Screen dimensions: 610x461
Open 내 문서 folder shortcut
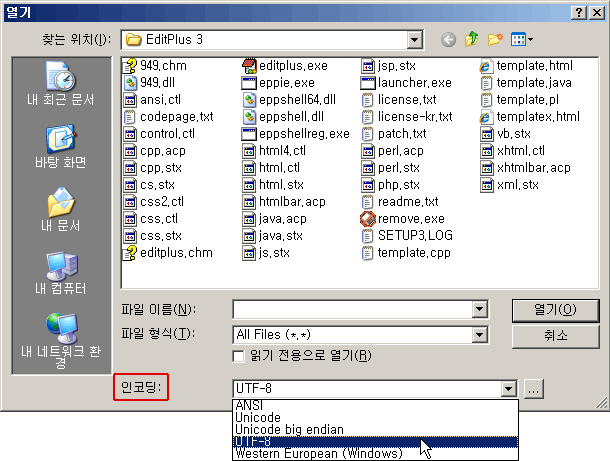[x=62, y=210]
